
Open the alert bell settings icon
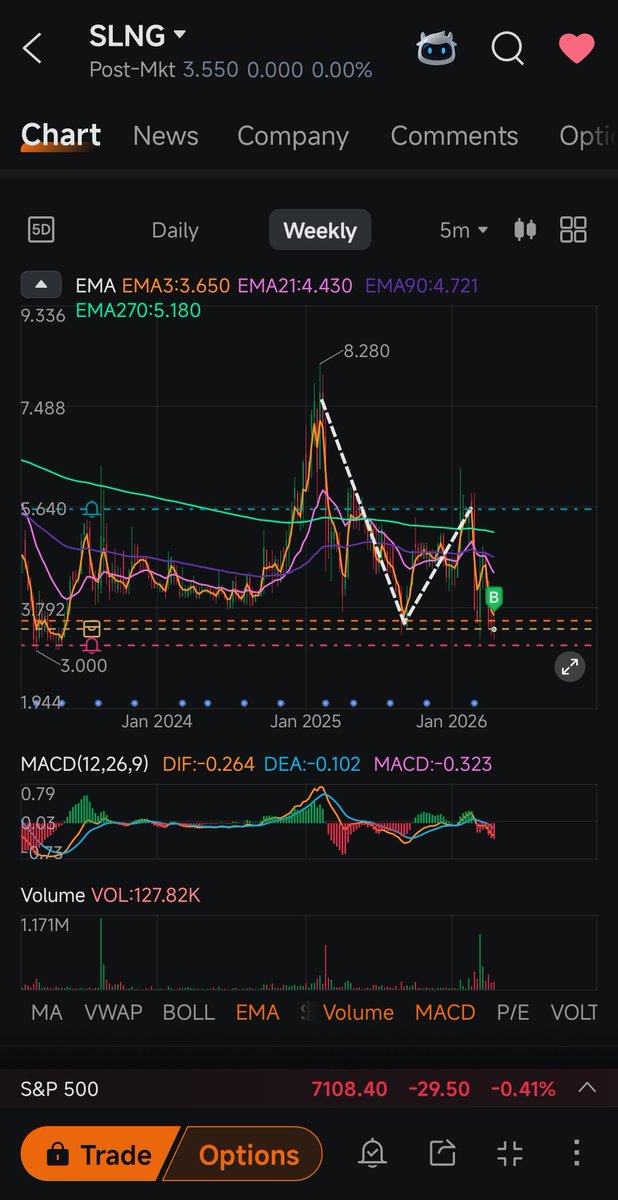tap(372, 1154)
